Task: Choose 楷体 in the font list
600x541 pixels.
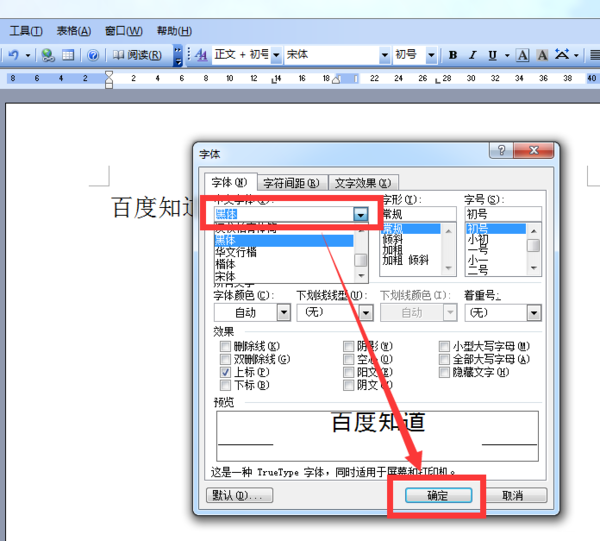Action: tap(284, 264)
